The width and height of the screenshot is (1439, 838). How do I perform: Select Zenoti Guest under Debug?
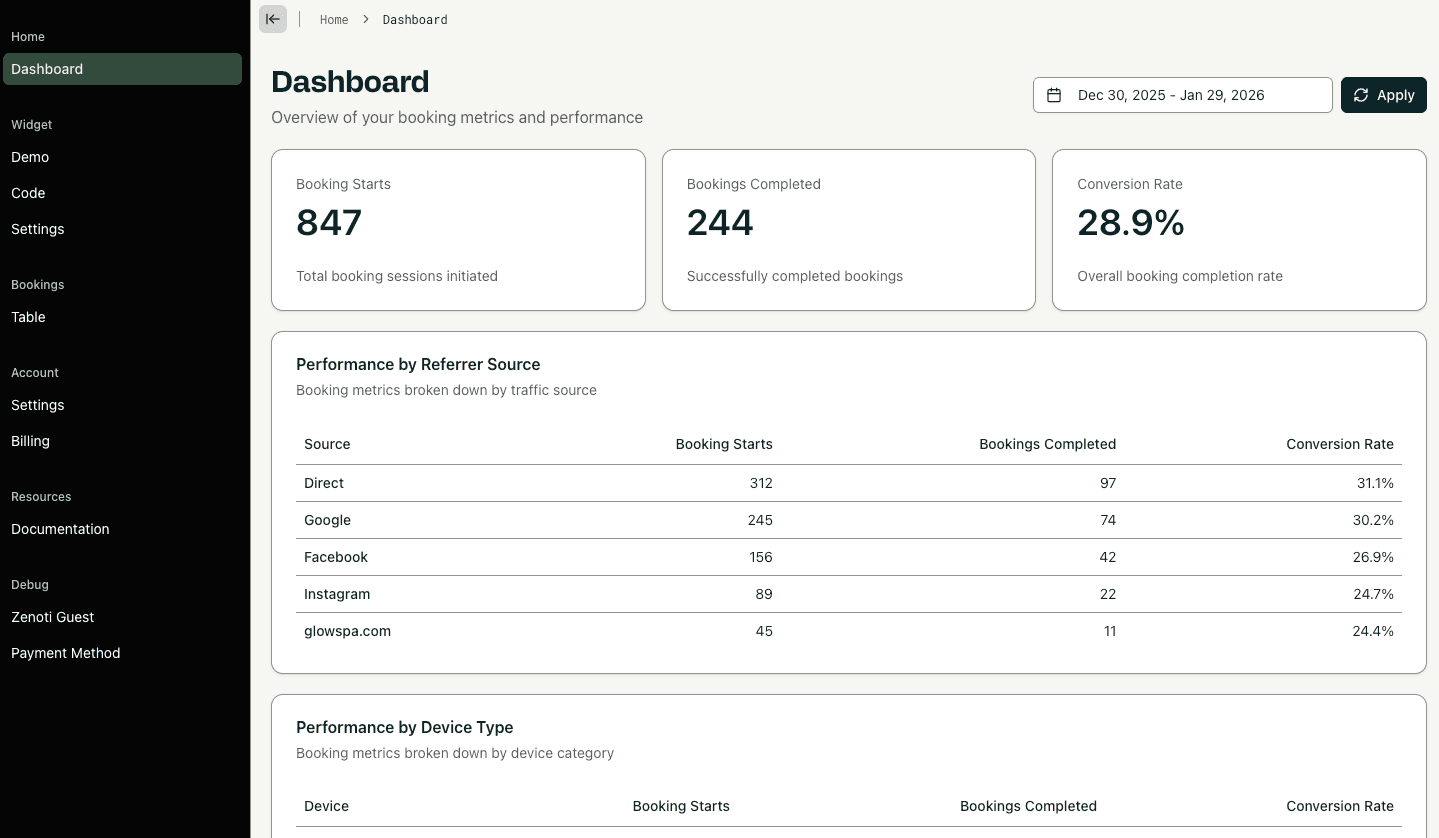point(52,617)
